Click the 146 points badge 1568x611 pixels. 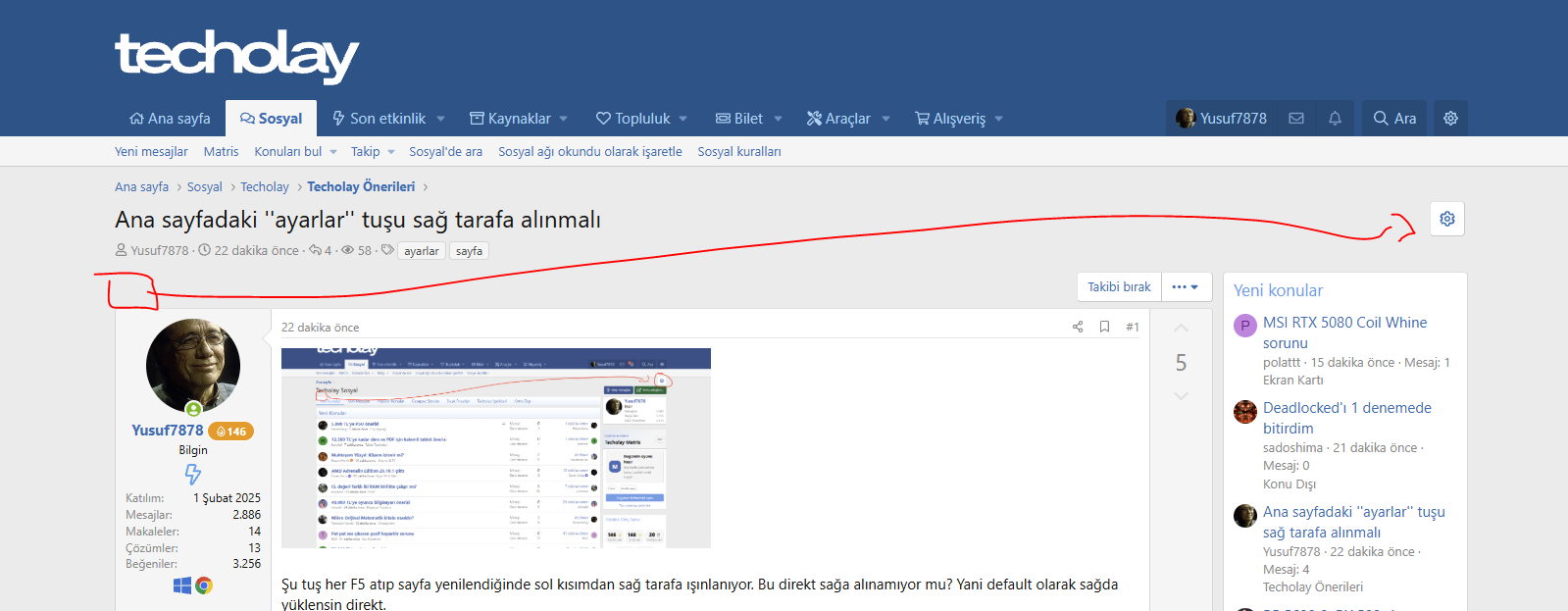[x=231, y=432]
